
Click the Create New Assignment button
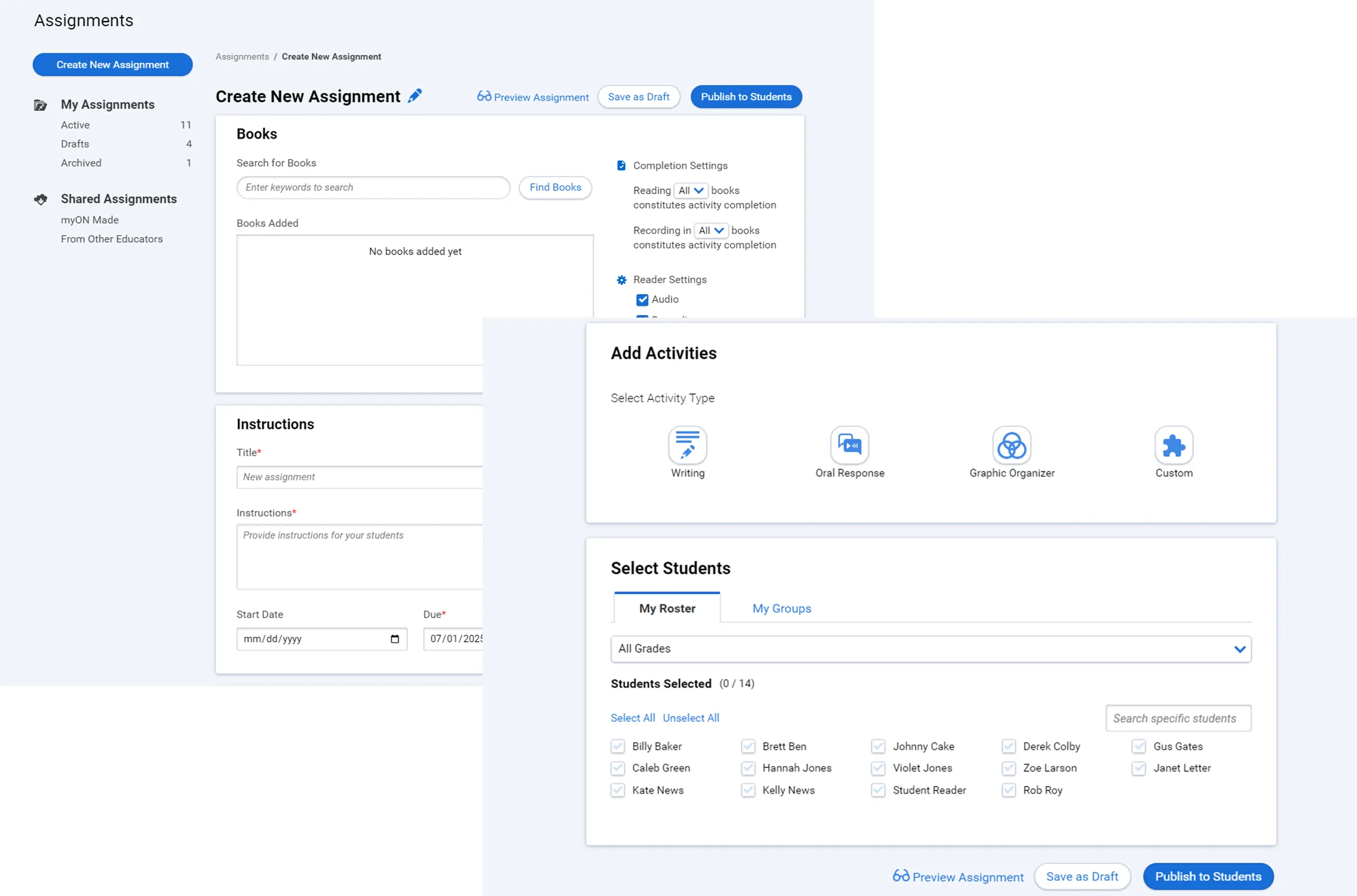tap(112, 64)
